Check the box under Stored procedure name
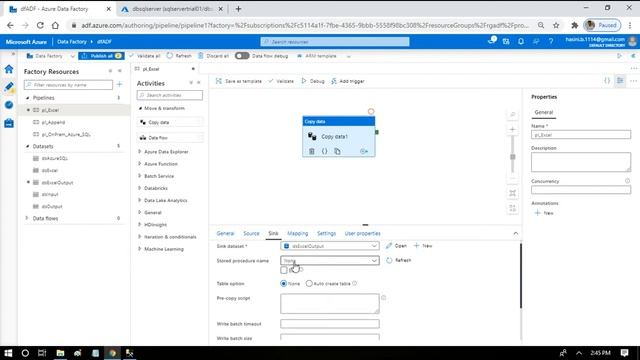 284,270
